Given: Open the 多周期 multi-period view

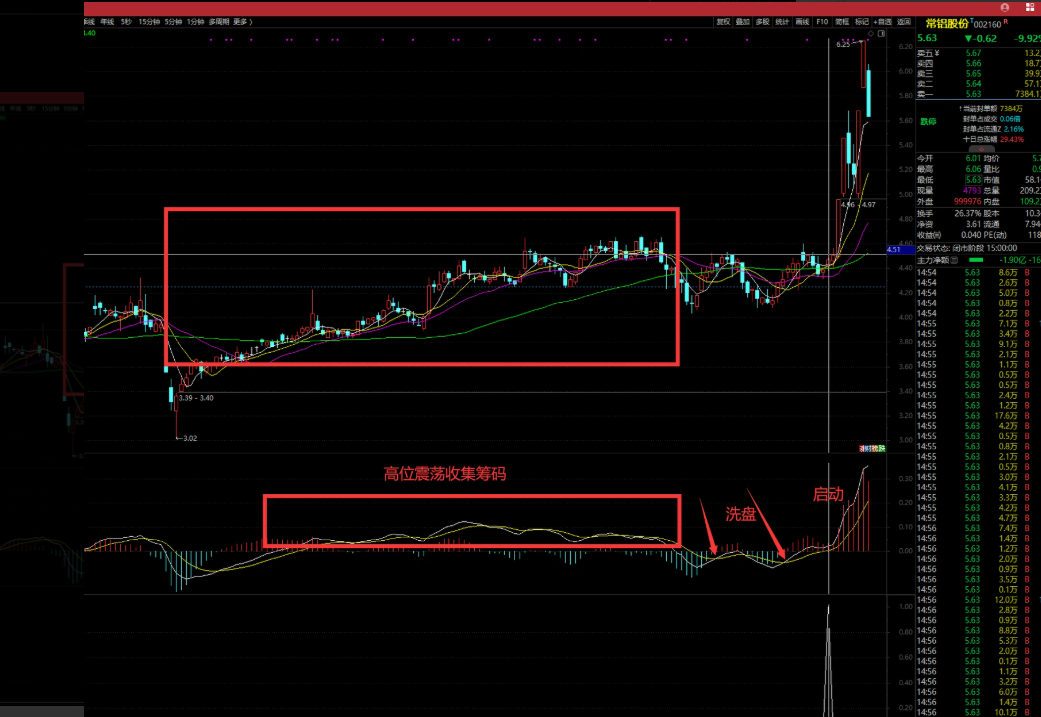Looking at the screenshot, I should (x=219, y=21).
